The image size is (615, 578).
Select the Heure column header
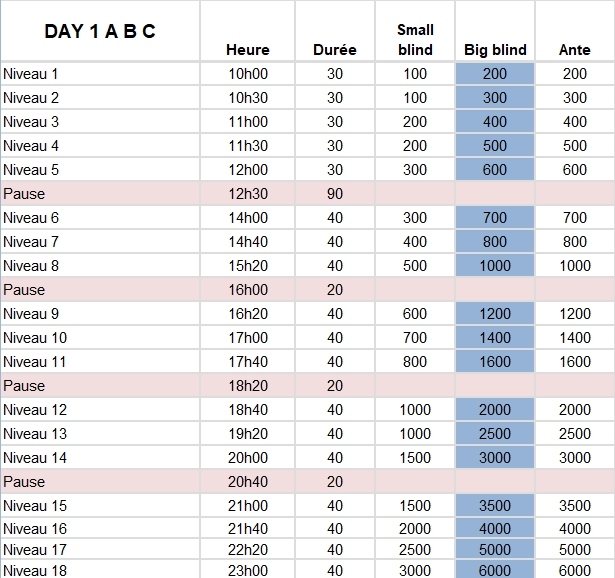coord(248,50)
